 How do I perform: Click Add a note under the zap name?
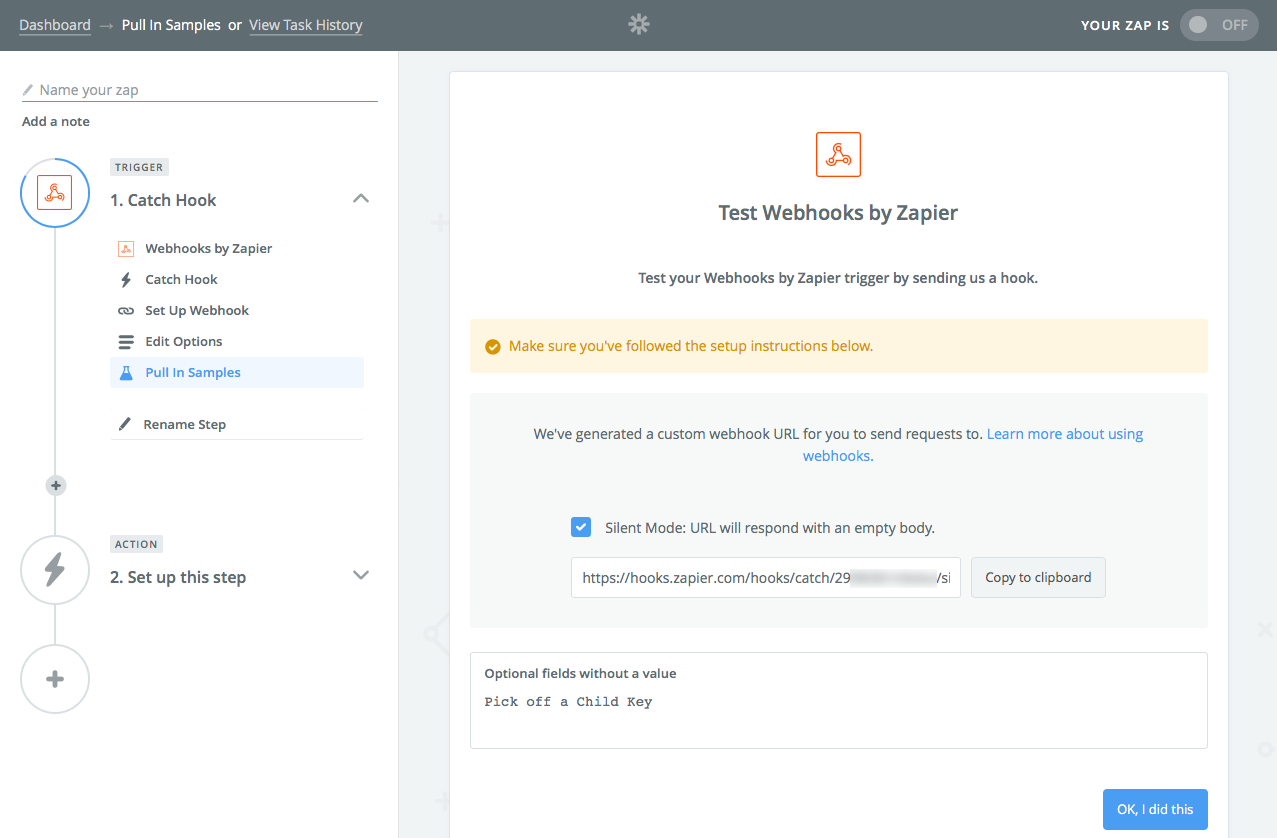pos(56,122)
